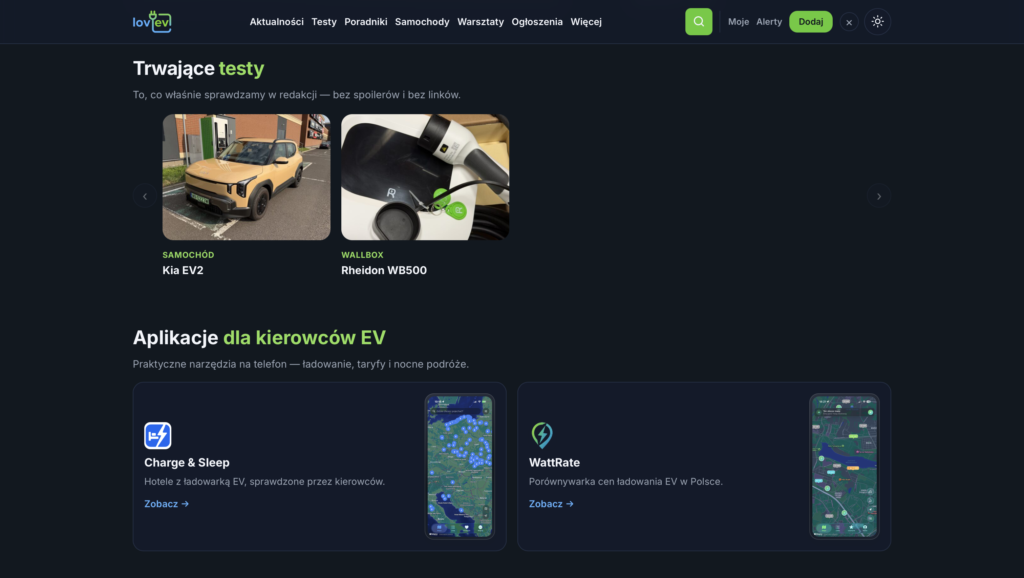Click the lovEV logo

[x=152, y=22]
